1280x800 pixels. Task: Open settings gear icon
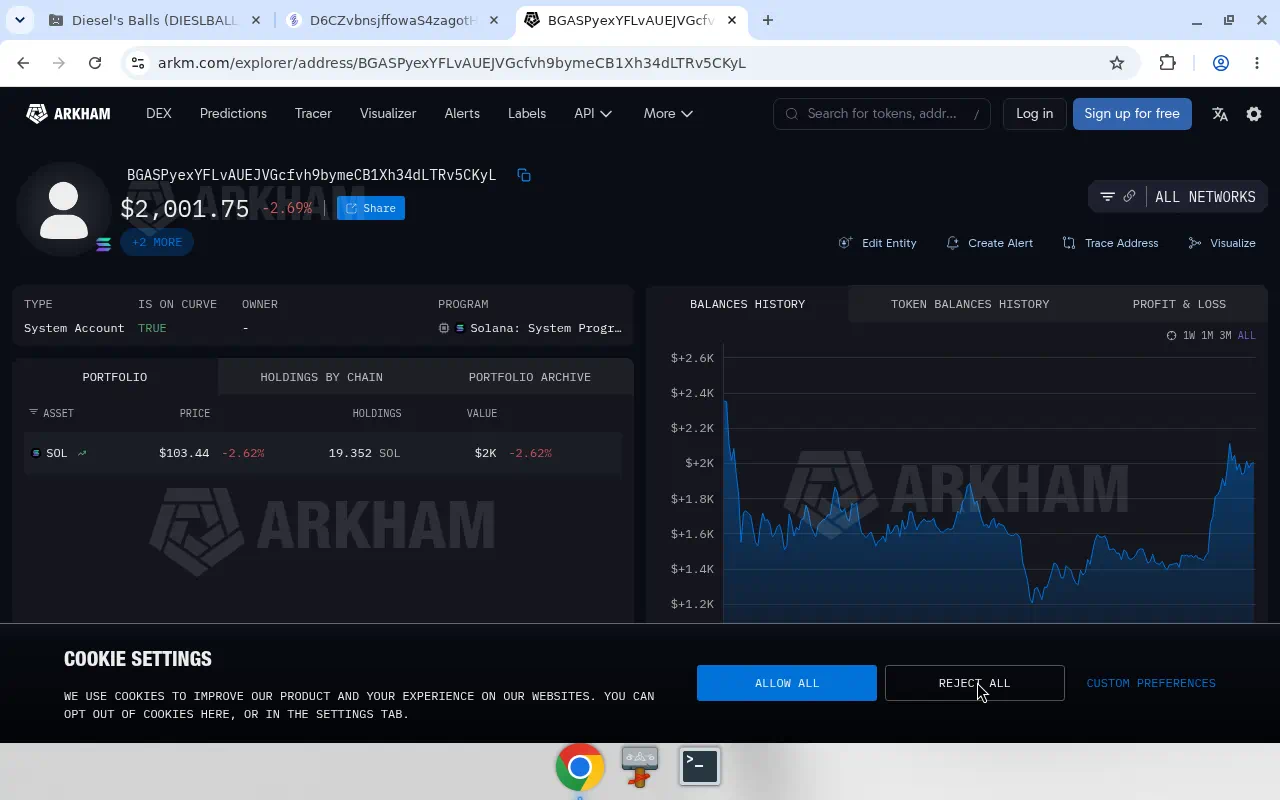point(1254,114)
